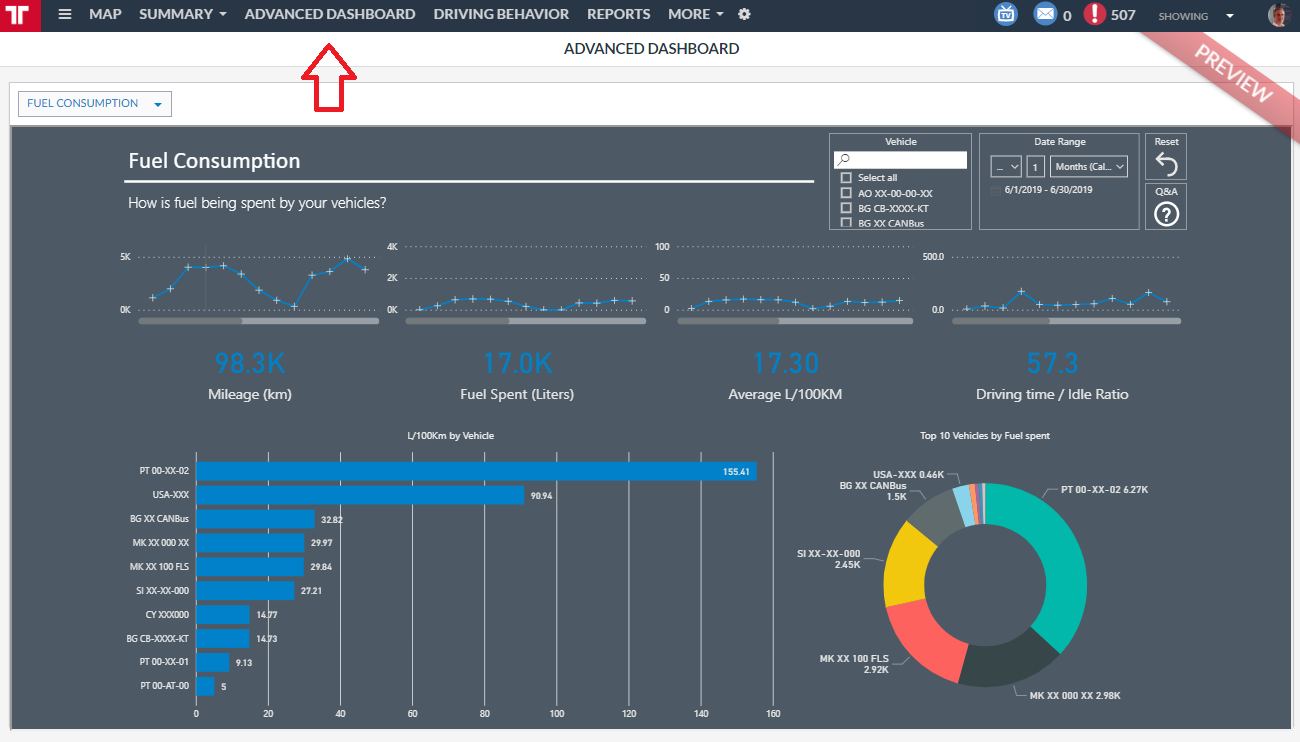Check the Select all vehicle checkbox
This screenshot has width=1300, height=742.
click(x=846, y=178)
